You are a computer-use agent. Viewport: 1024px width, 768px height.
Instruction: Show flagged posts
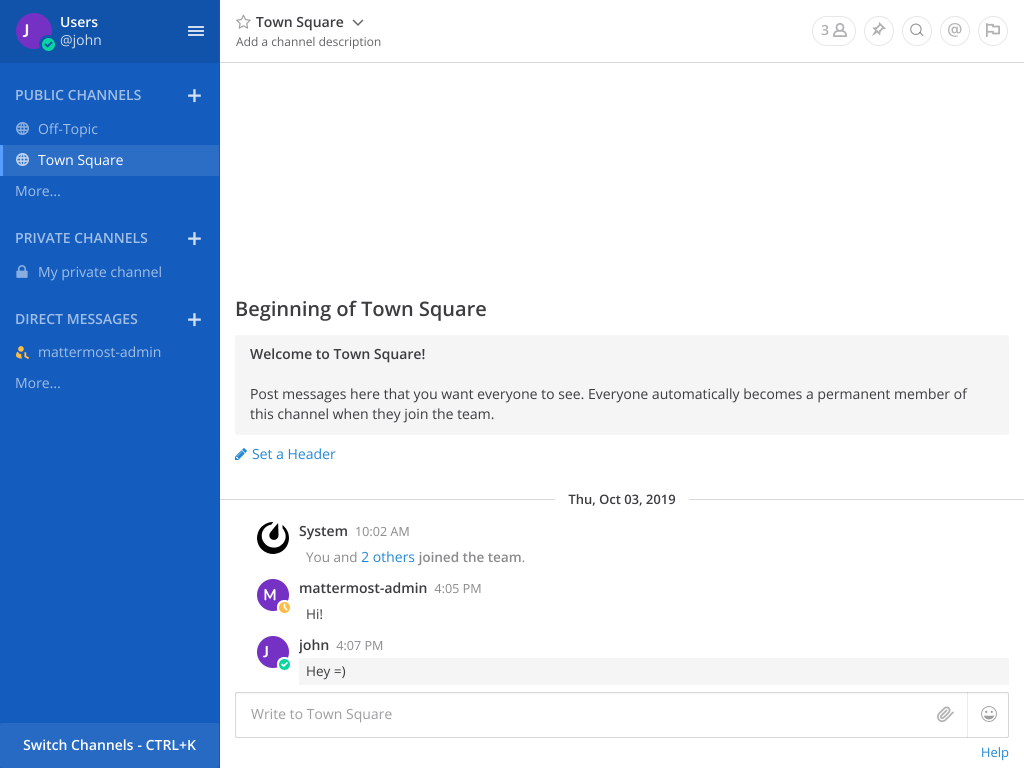(992, 30)
